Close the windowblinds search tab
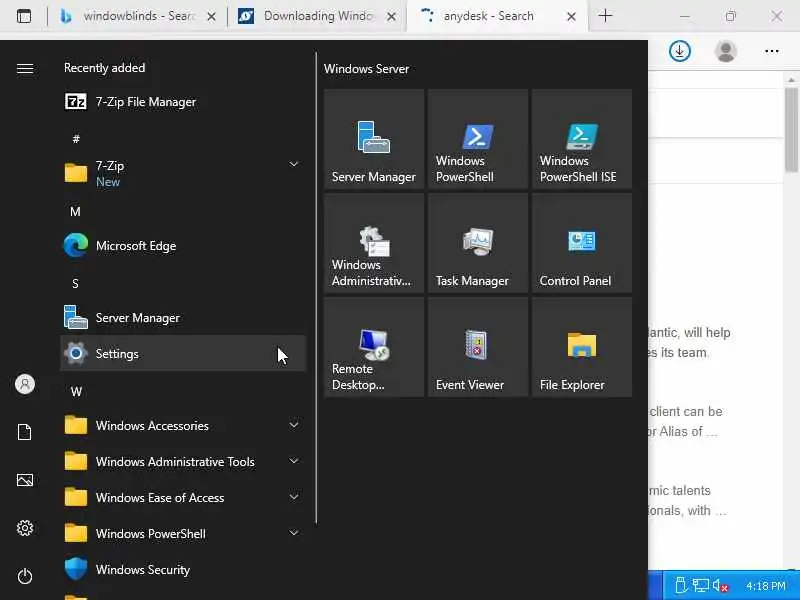Image resolution: width=800 pixels, height=600 pixels. coord(211,17)
